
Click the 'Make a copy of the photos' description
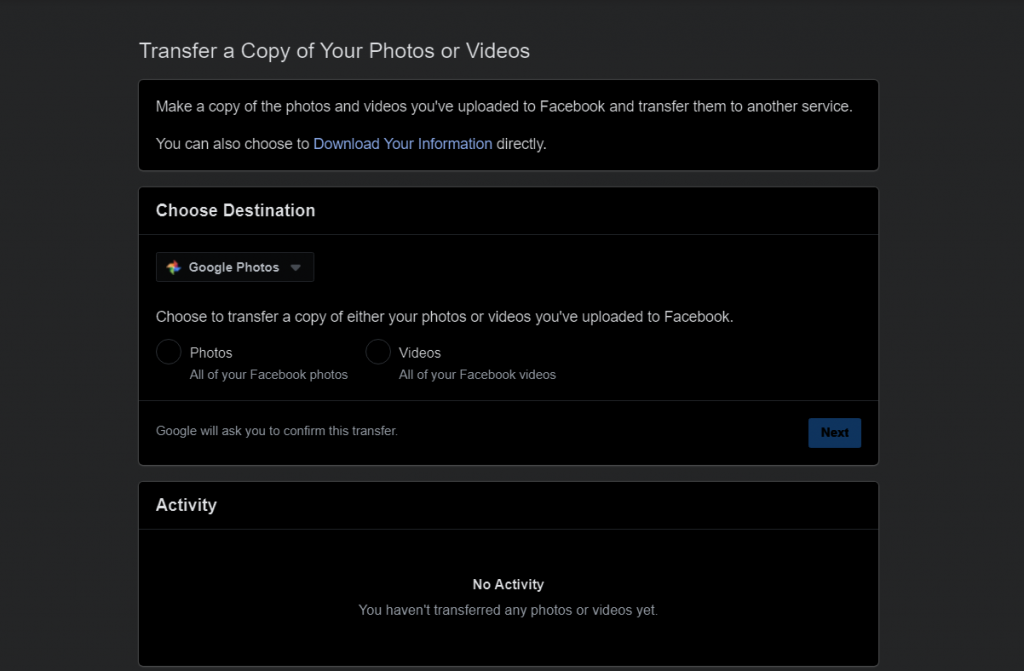pos(504,106)
